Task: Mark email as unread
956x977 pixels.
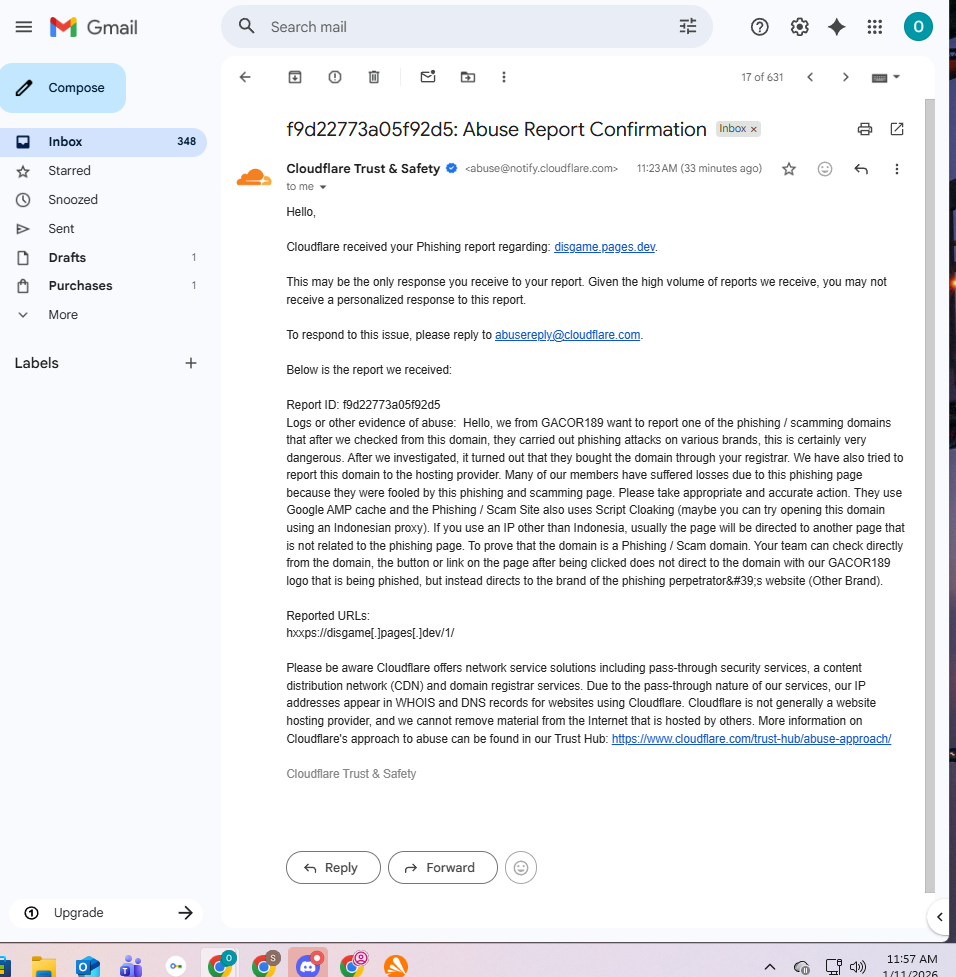Action: (x=428, y=77)
